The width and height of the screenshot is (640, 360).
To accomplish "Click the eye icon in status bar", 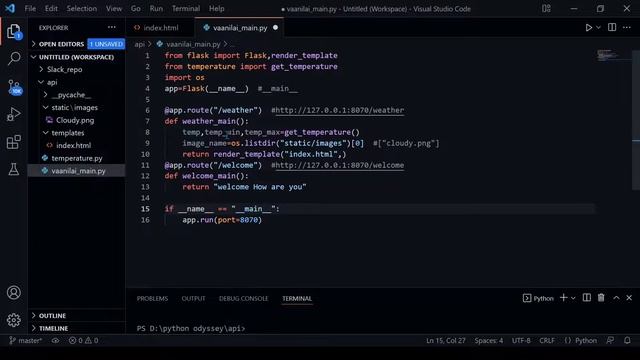I will (x=56, y=340).
